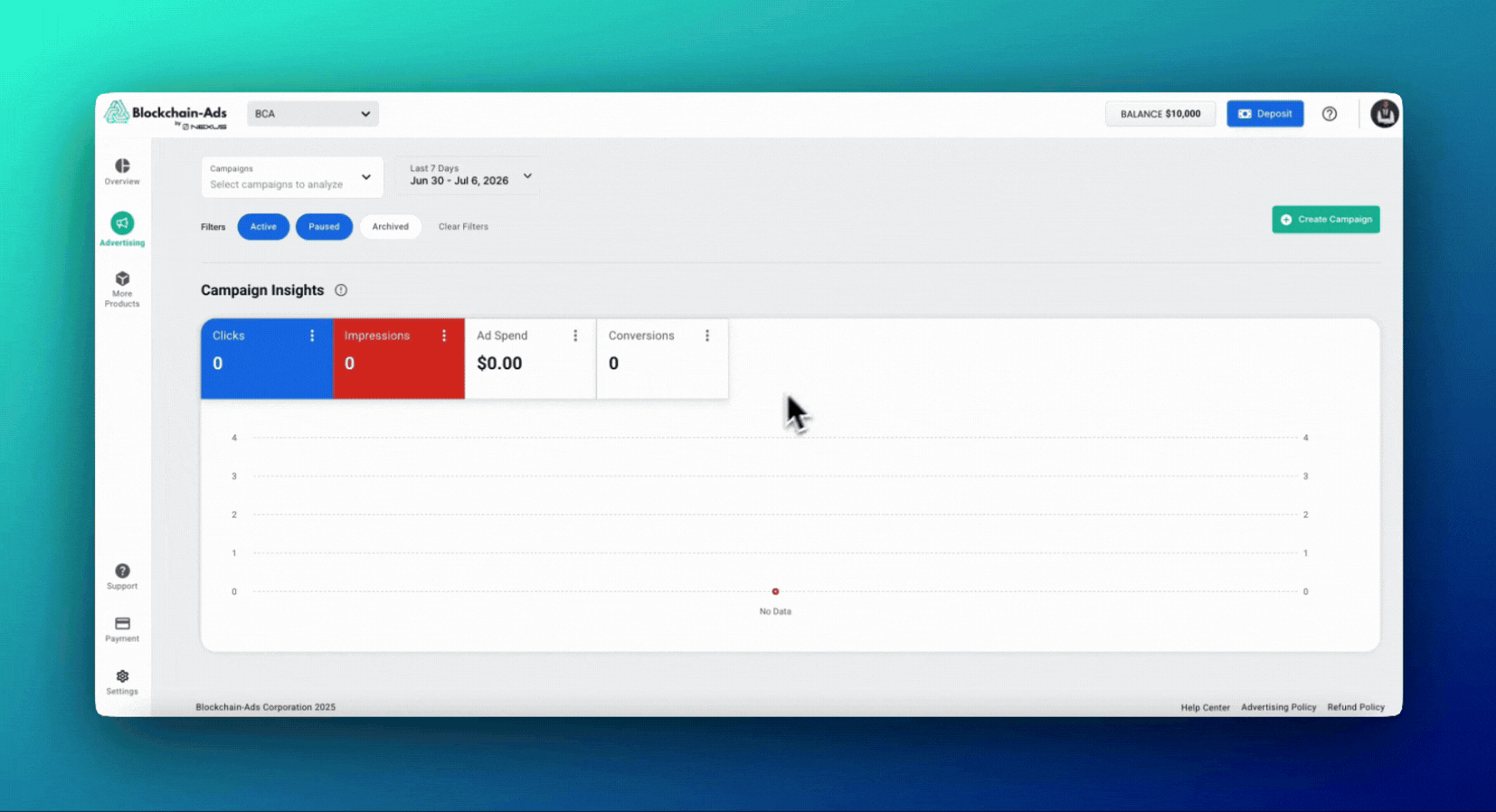Open the Last 7 Days date range dropdown
Image resolution: width=1496 pixels, height=812 pixels.
pyautogui.click(x=470, y=175)
